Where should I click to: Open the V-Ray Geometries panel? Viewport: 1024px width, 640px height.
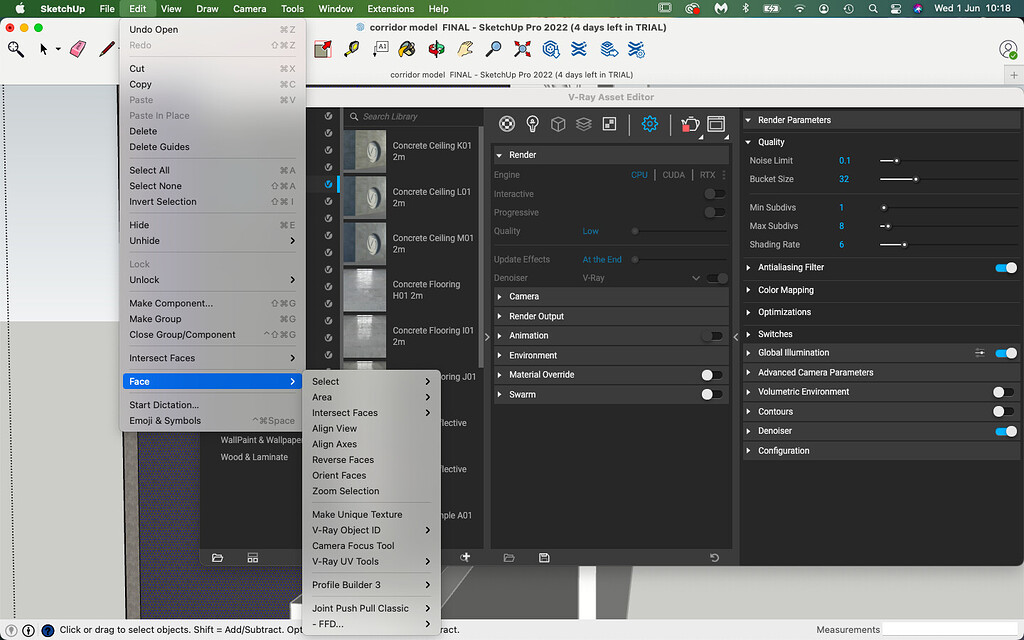point(558,123)
